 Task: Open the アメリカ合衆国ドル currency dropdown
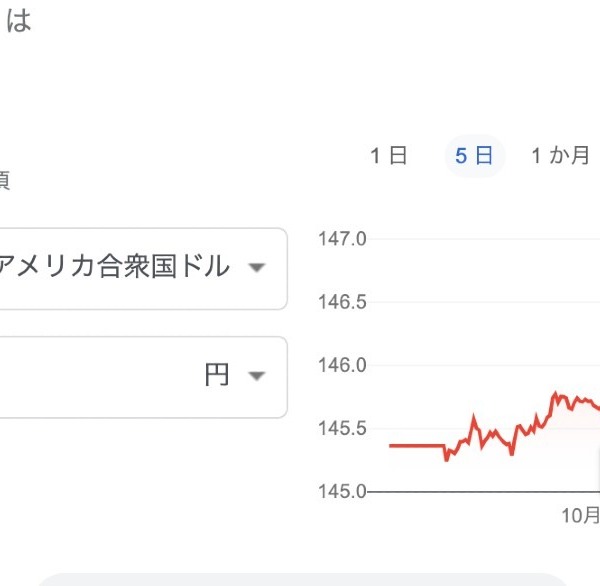click(x=142, y=269)
